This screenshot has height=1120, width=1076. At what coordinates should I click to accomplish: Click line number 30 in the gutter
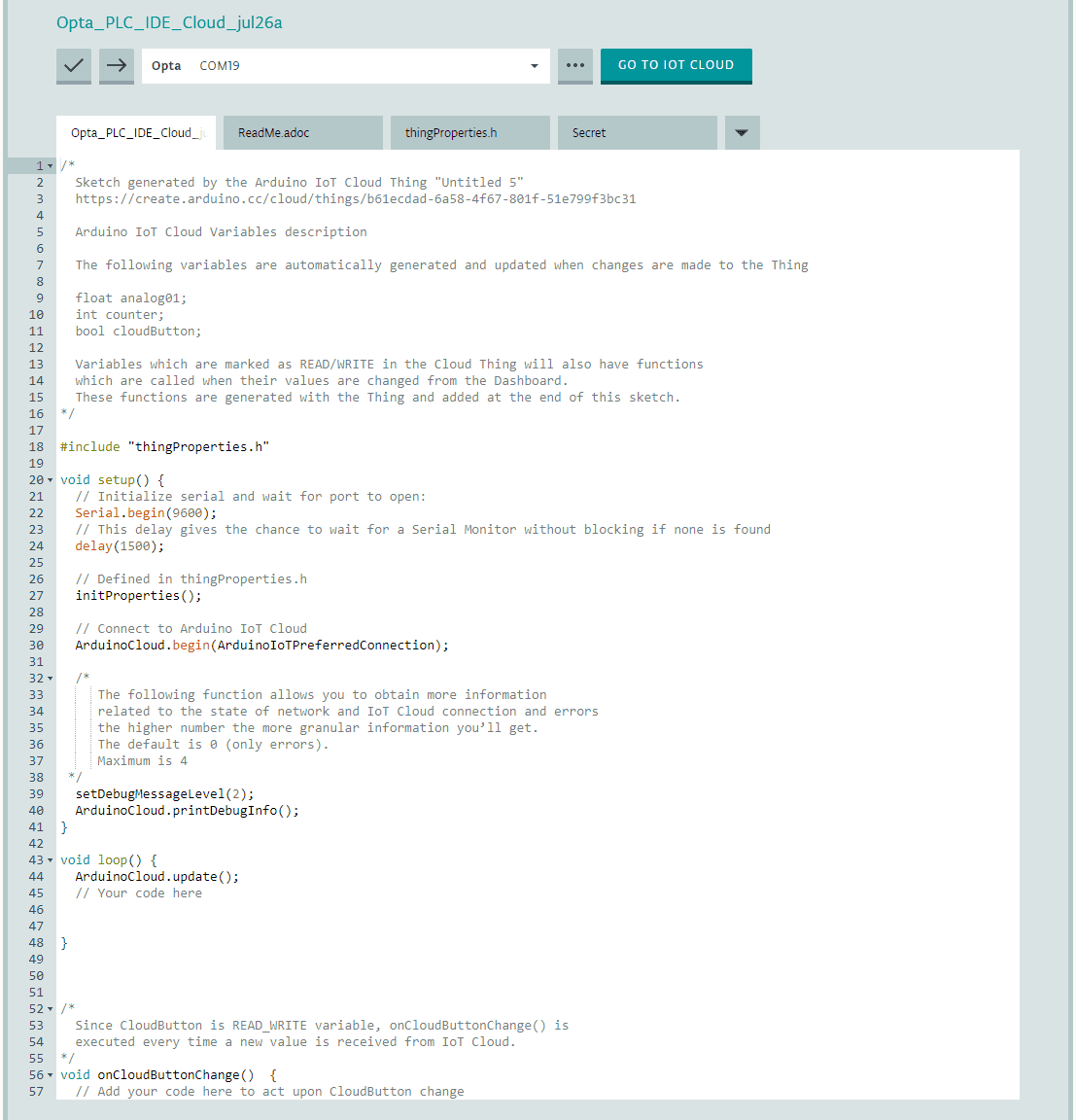pos(36,646)
